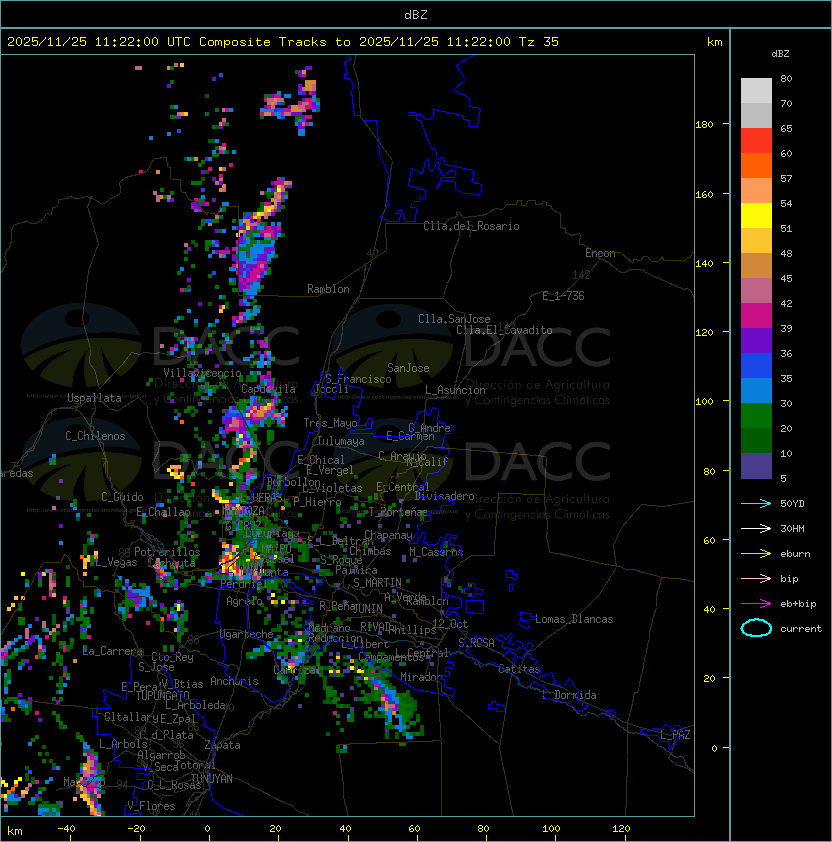Click the 'Catitas' map label
This screenshot has width=832, height=842.
519,669
